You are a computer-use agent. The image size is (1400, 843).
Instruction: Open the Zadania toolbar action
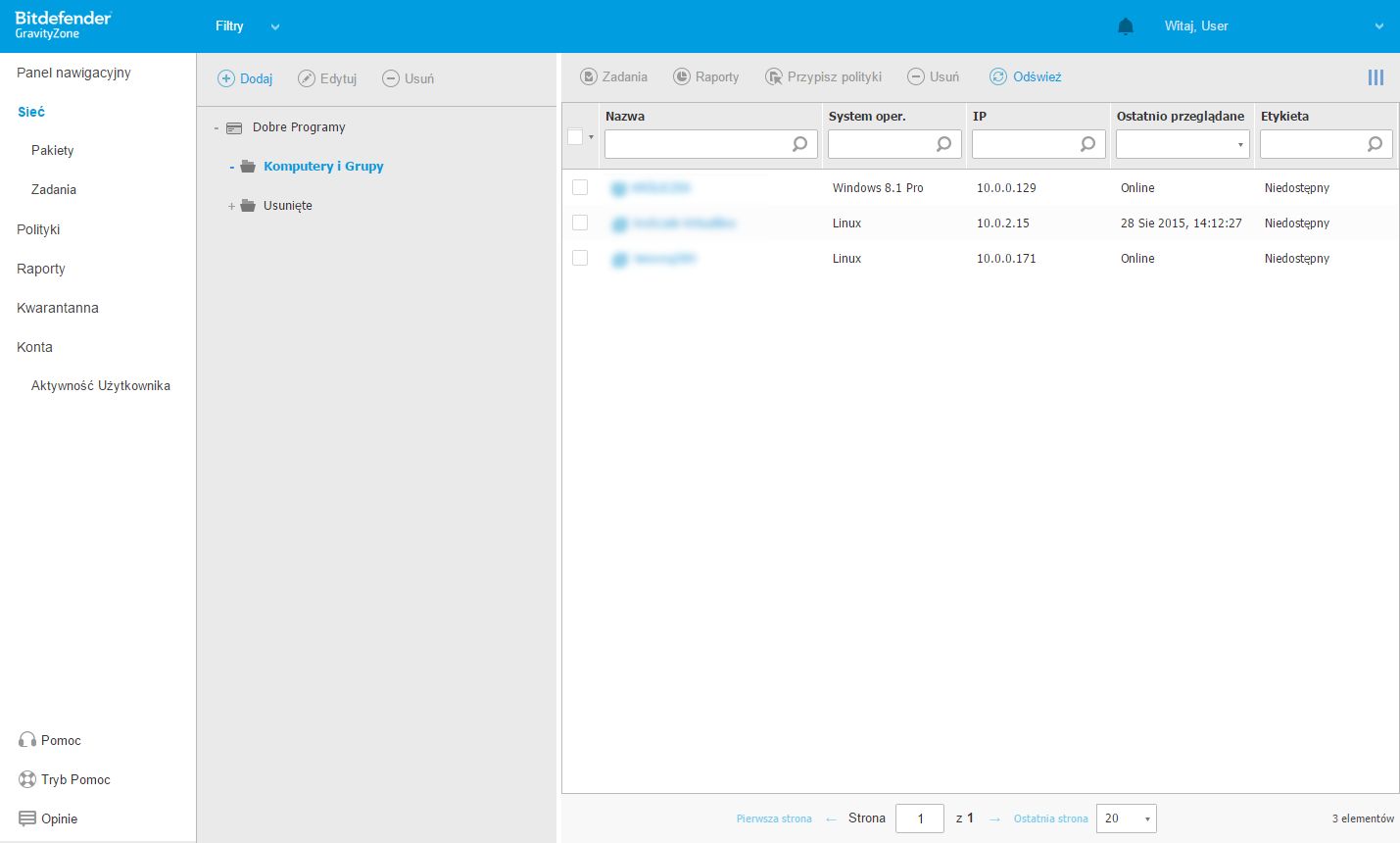[x=614, y=76]
